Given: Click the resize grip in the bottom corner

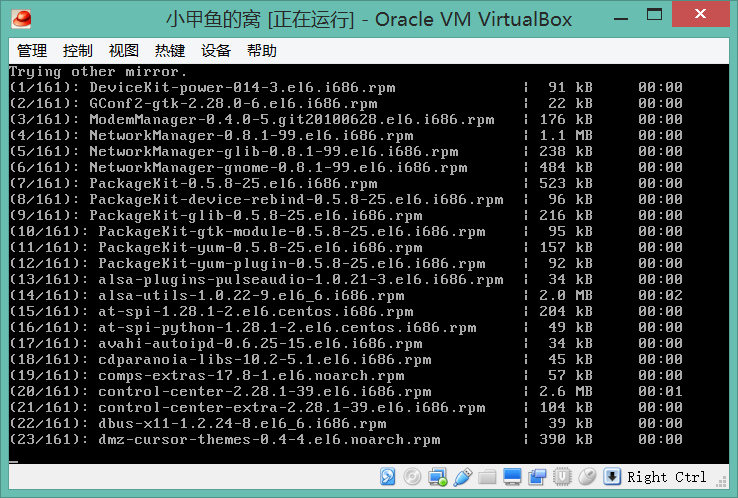Looking at the screenshot, I should click(725, 486).
